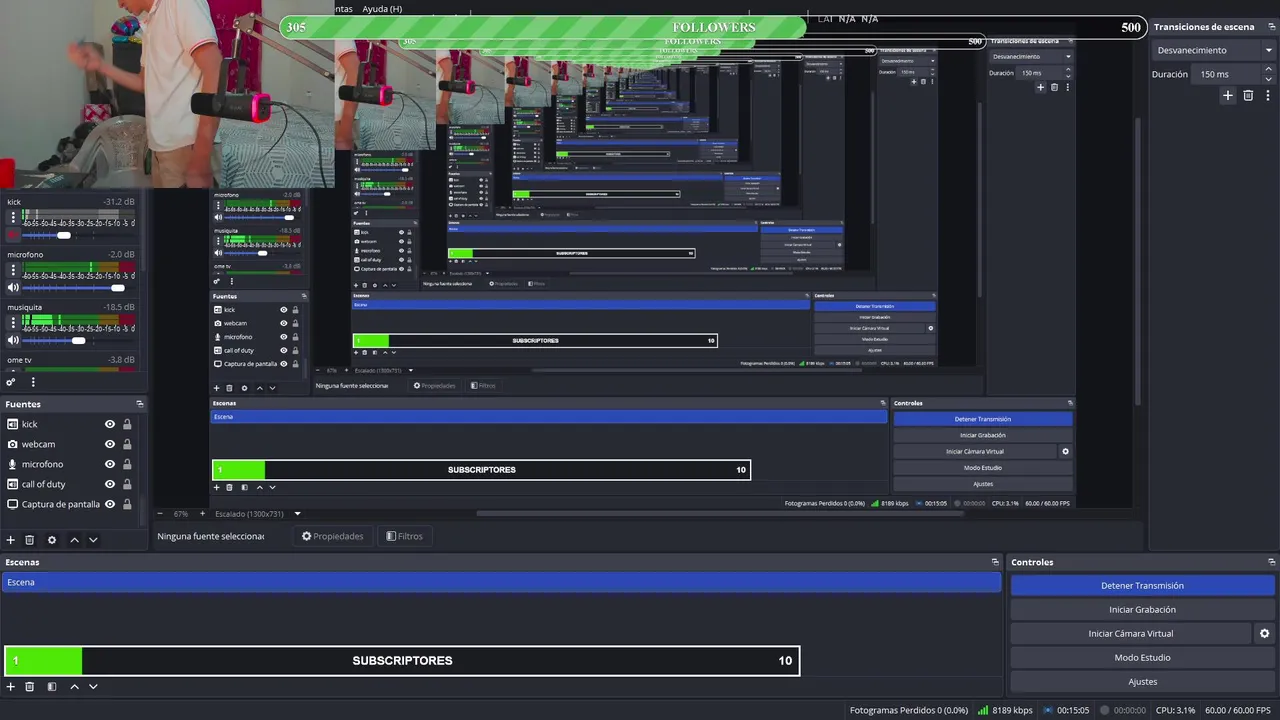Select Captura de pantalla monitor icon in main Fuentes
The image size is (1280, 720).
pyautogui.click(x=12, y=504)
